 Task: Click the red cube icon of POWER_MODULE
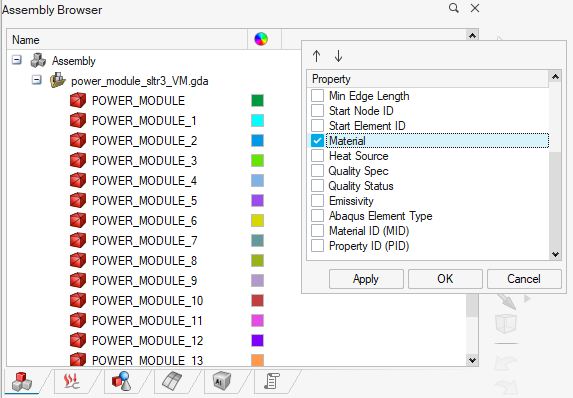coord(78,100)
